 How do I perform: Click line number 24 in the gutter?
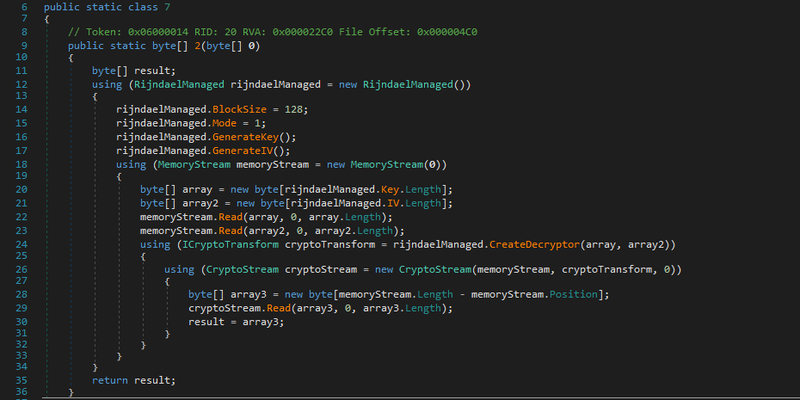coord(20,244)
